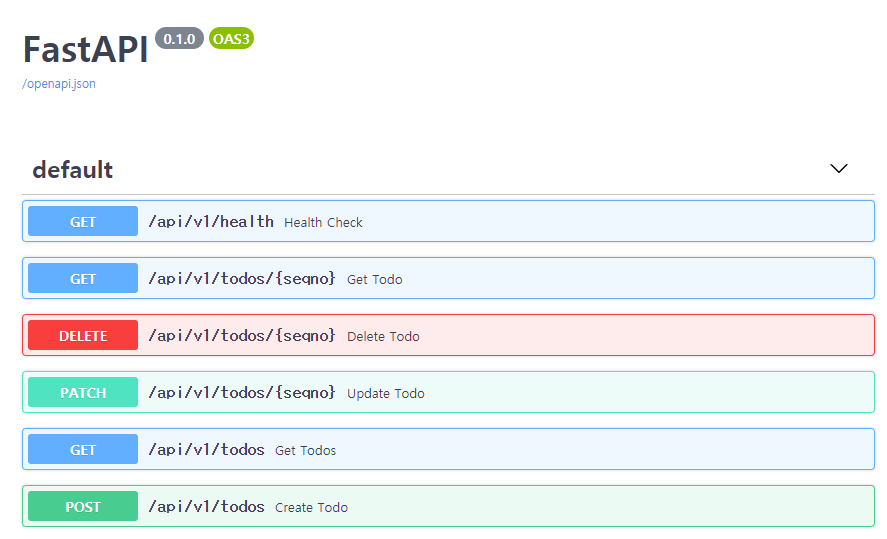Screen dimensions: 887x539
Task: Expand the /api/v1/health endpoint path
Action: [211, 222]
